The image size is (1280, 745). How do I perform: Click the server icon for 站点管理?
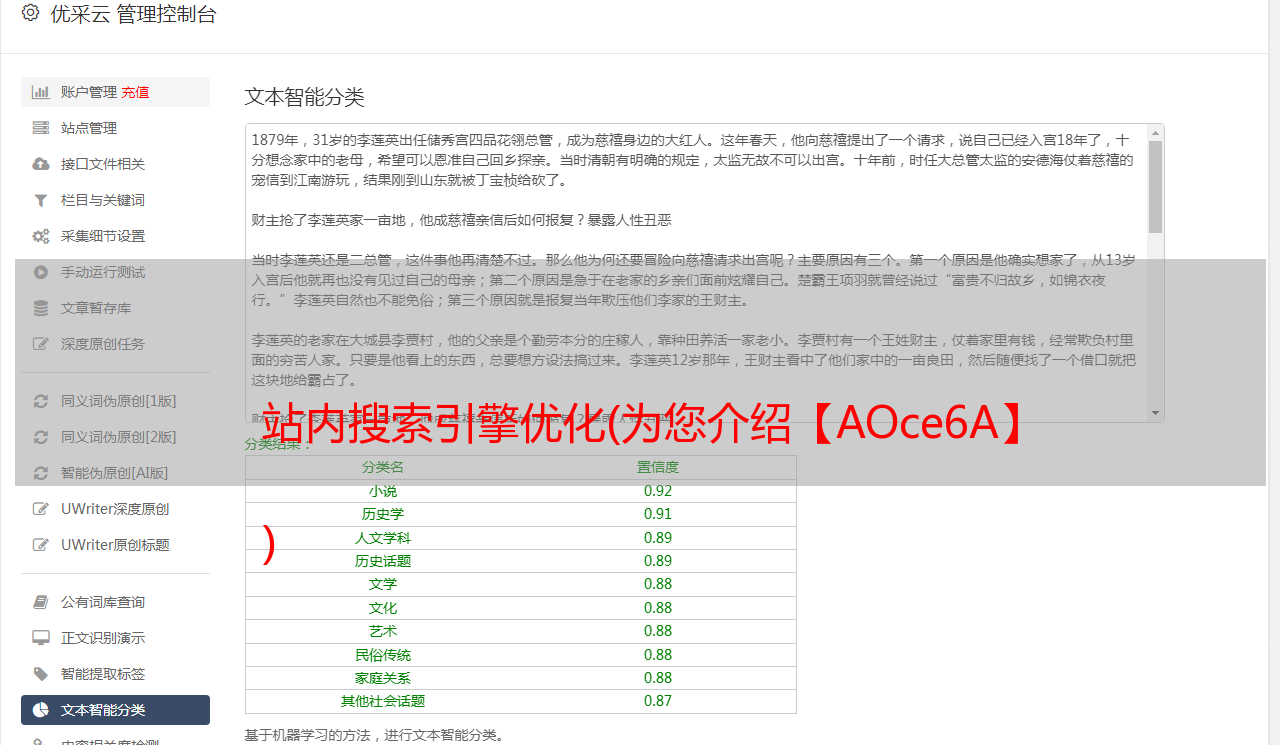click(41, 128)
